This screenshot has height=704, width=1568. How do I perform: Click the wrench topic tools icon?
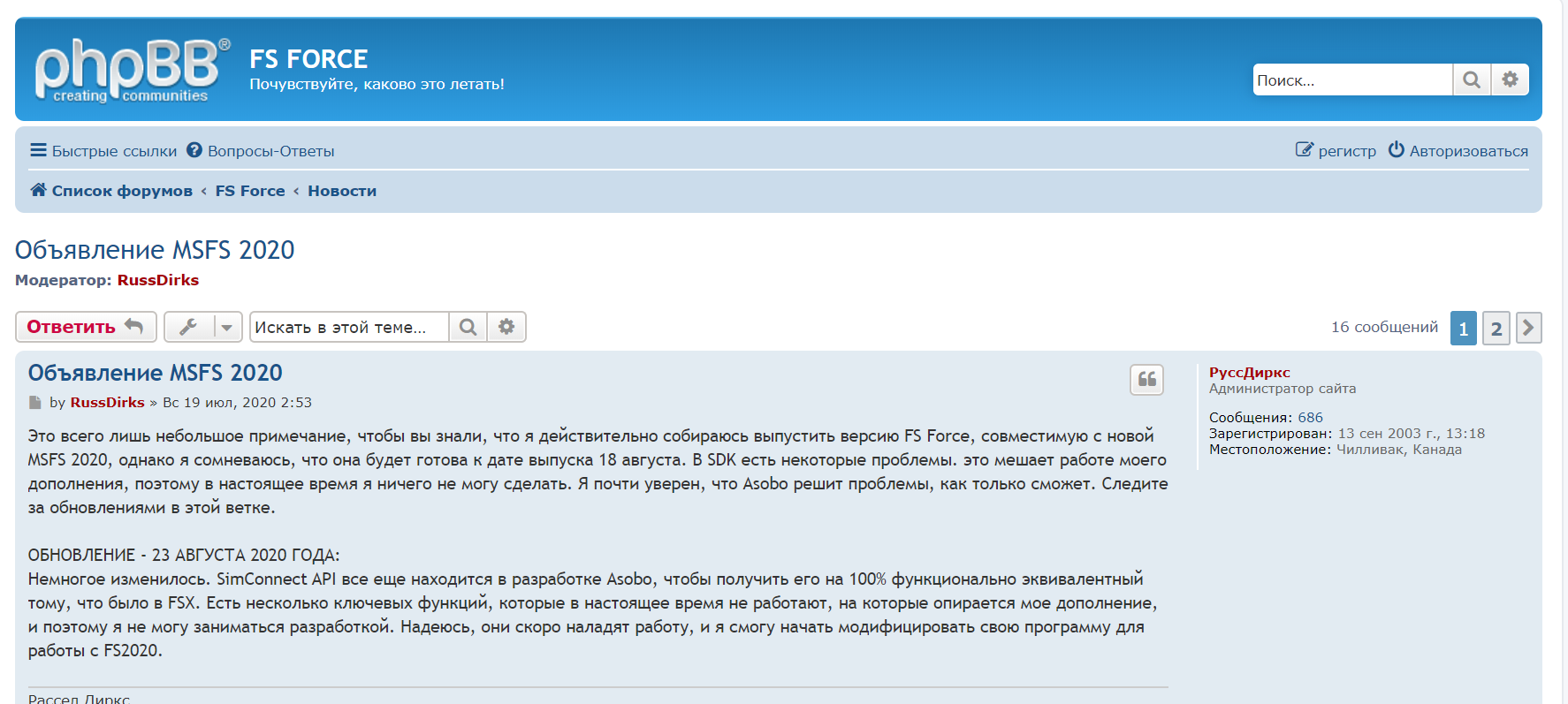pyautogui.click(x=188, y=327)
